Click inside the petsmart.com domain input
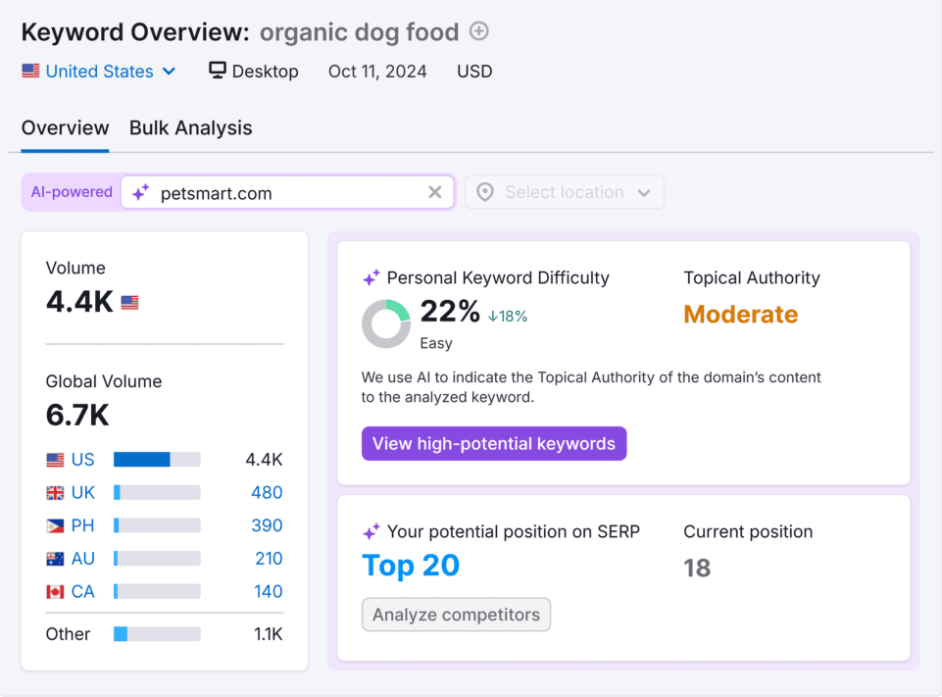 (280, 193)
